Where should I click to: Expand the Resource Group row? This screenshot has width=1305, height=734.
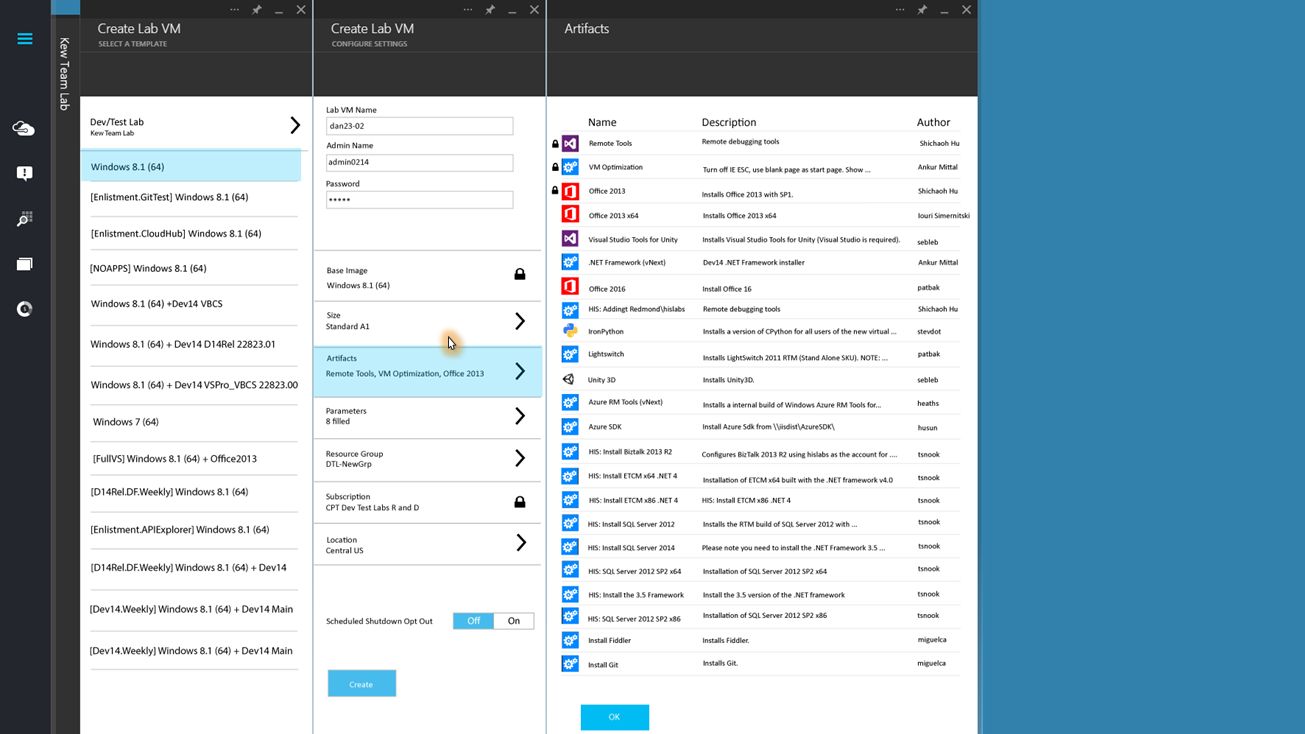[428, 458]
